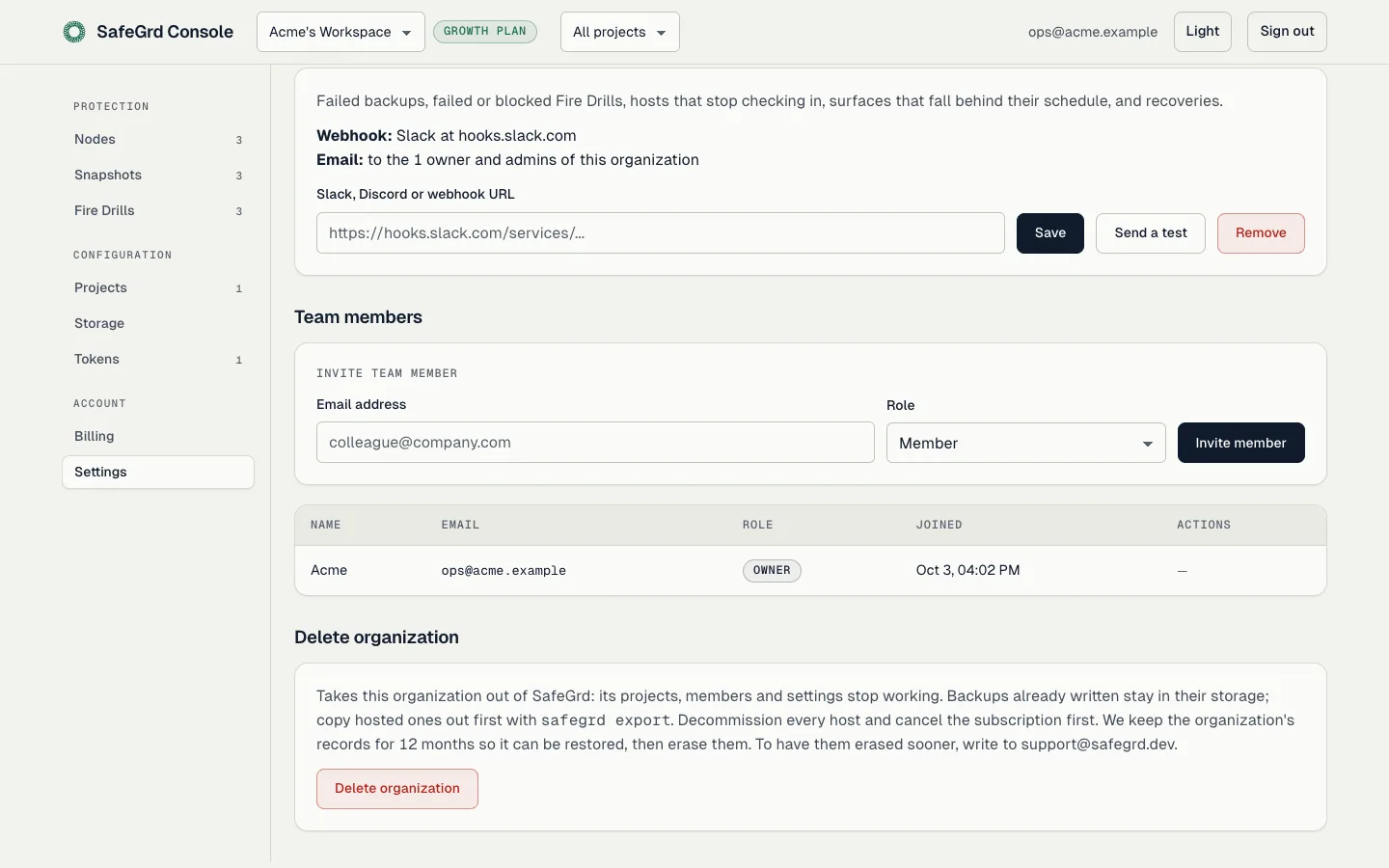The height and width of the screenshot is (868, 1389).
Task: Open the Acme's Workspace dropdown
Action: click(340, 32)
